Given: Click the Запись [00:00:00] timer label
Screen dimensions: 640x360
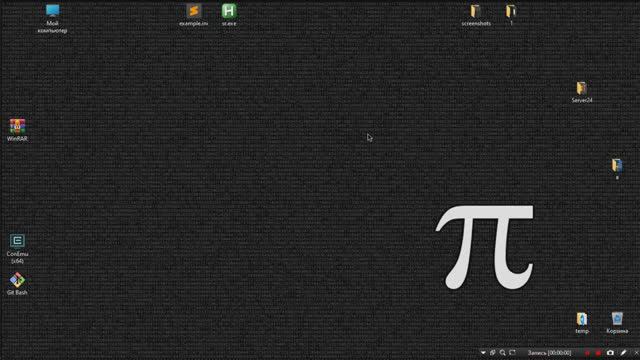Looking at the screenshot, I should tap(549, 353).
